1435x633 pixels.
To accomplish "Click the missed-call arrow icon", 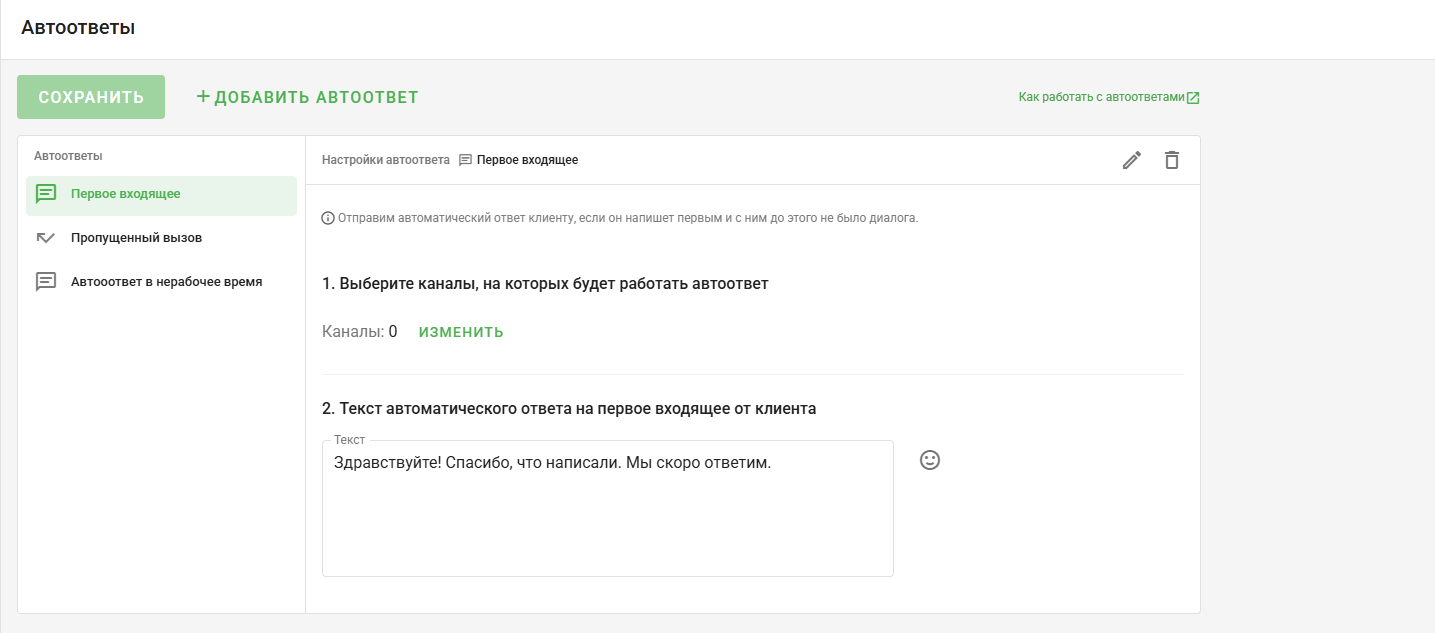I will 46,238.
